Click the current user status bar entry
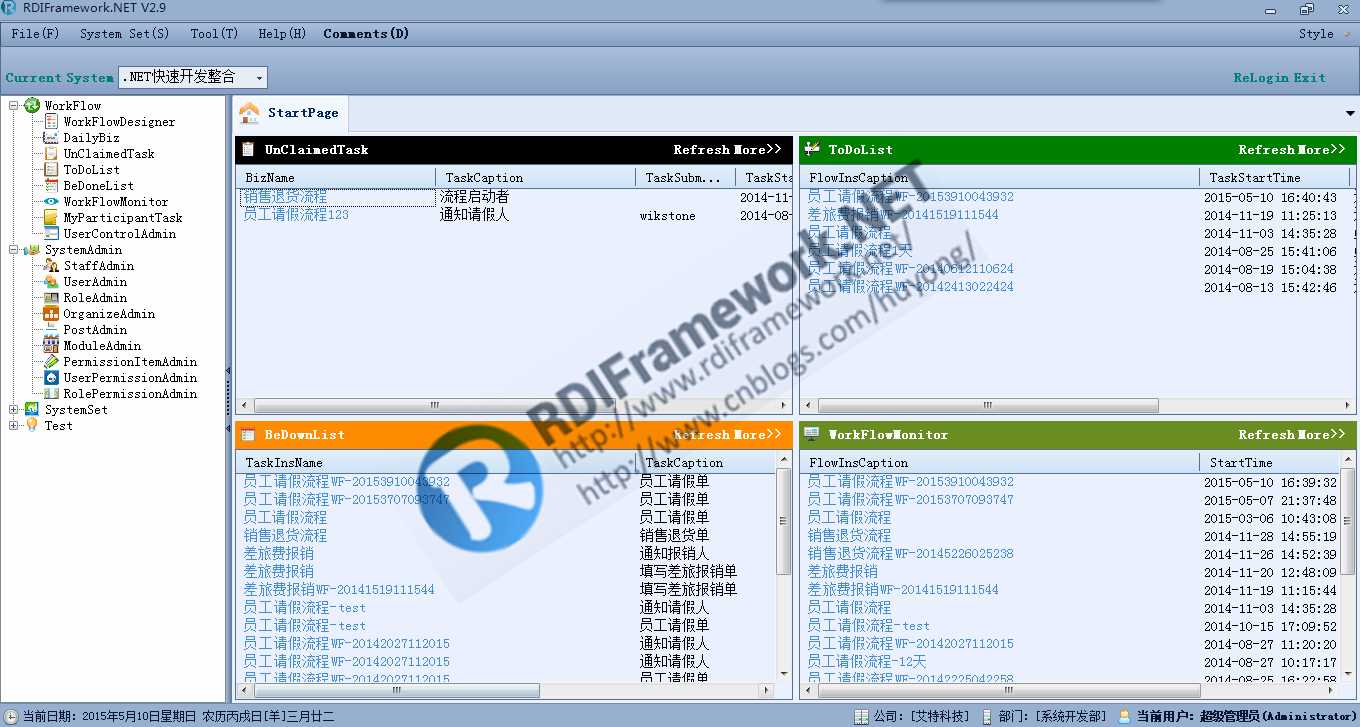 click(x=1237, y=716)
